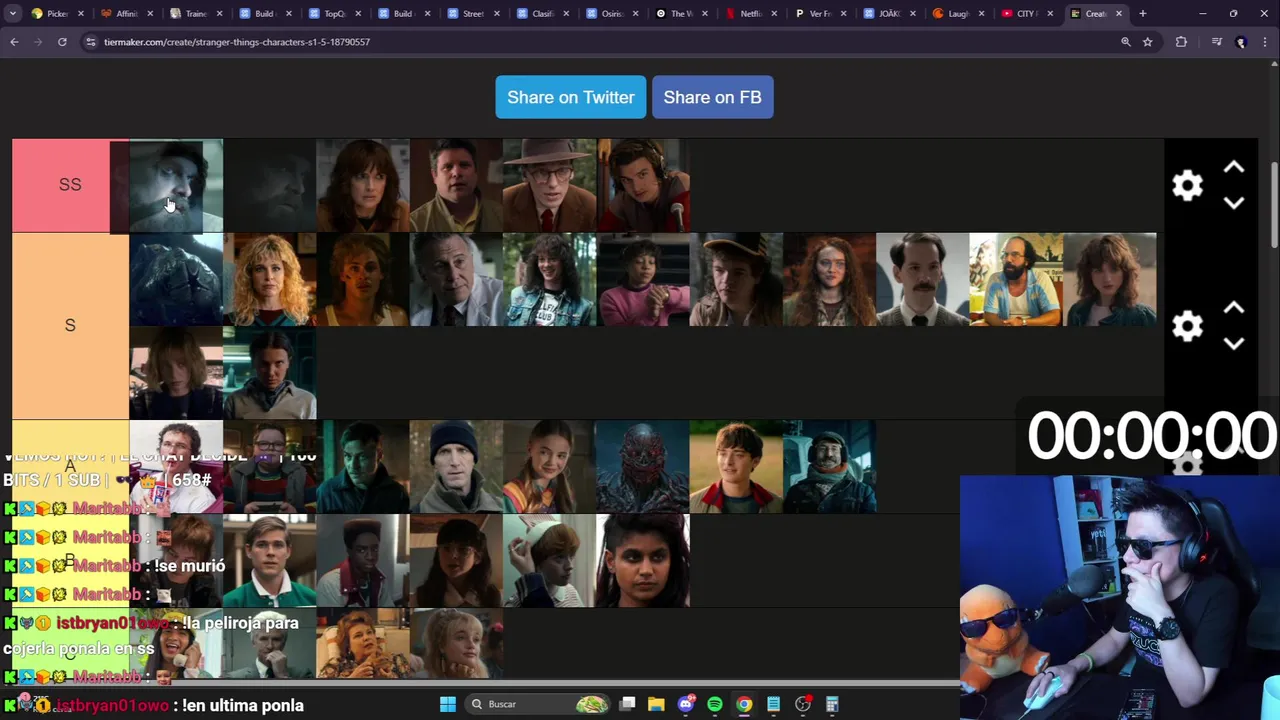The width and height of the screenshot is (1280, 720).
Task: Open a new browser tab
Action: 1143,14
